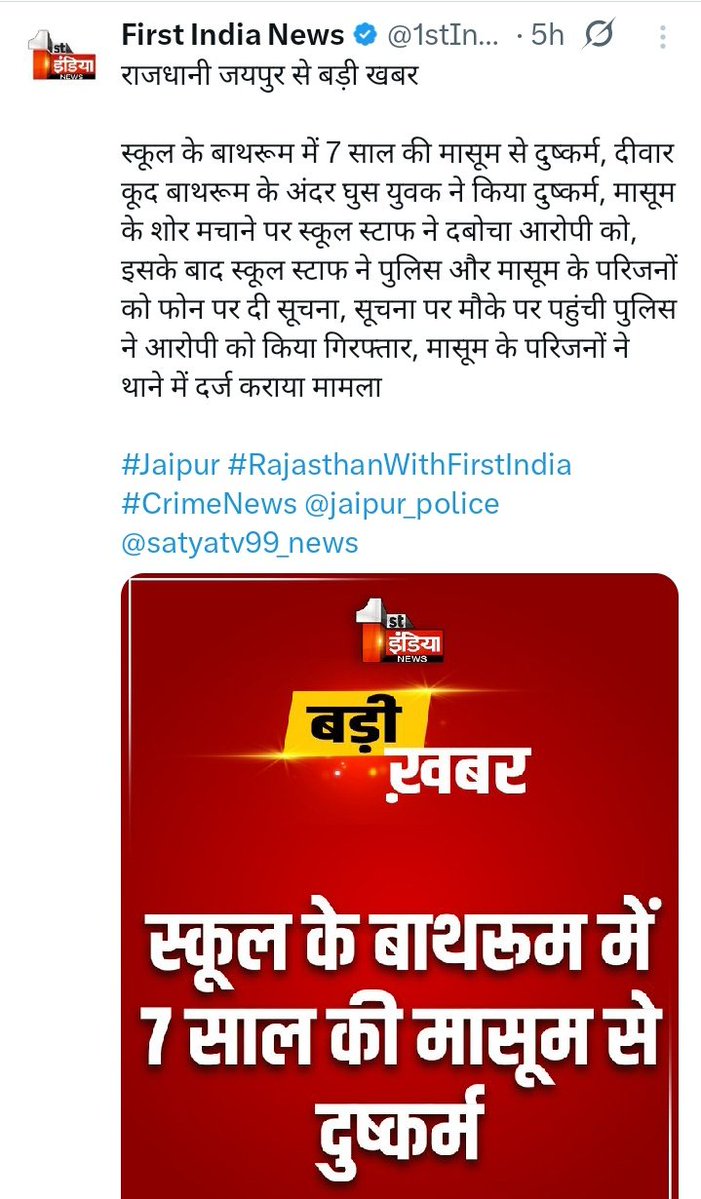Click the blue verified badge
The image size is (701, 1199).
tap(366, 34)
